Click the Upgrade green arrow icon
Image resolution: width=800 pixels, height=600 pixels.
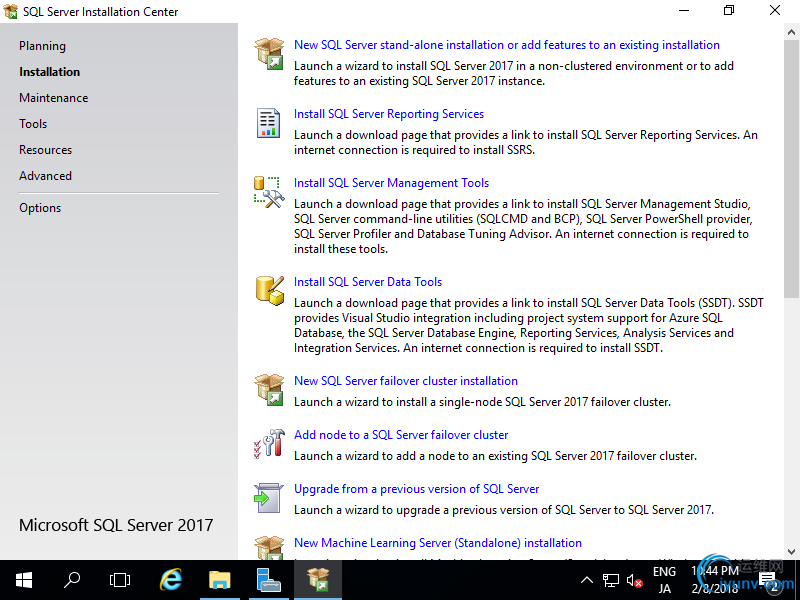click(268, 498)
